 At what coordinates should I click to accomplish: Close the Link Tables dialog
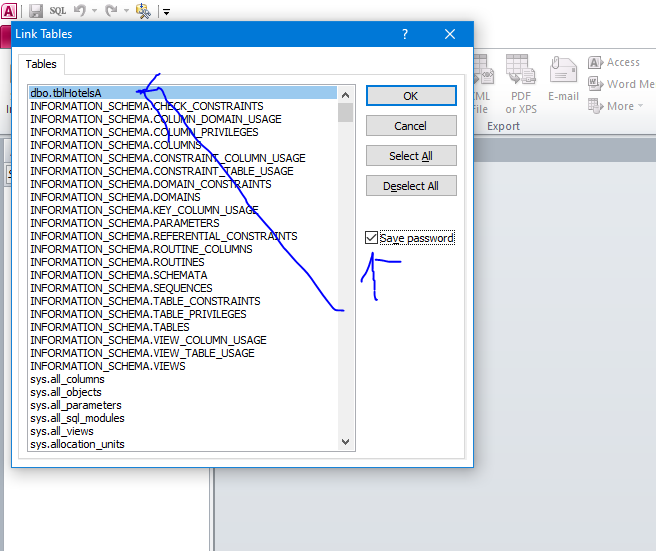(450, 34)
